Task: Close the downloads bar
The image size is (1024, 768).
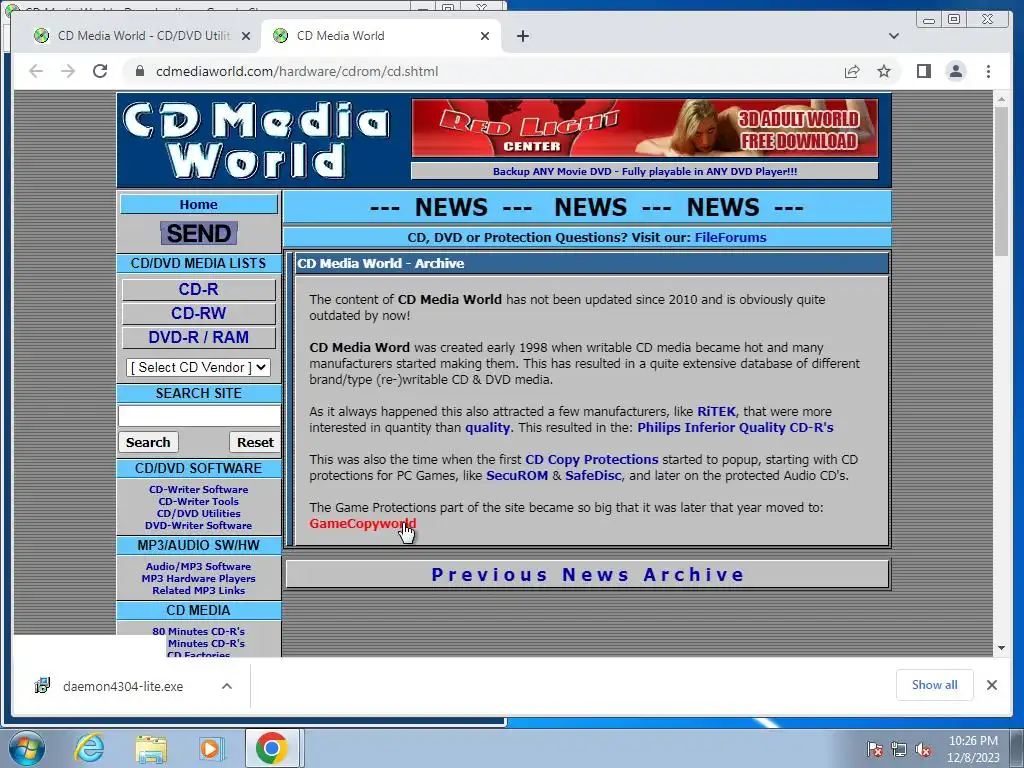Action: tap(991, 685)
